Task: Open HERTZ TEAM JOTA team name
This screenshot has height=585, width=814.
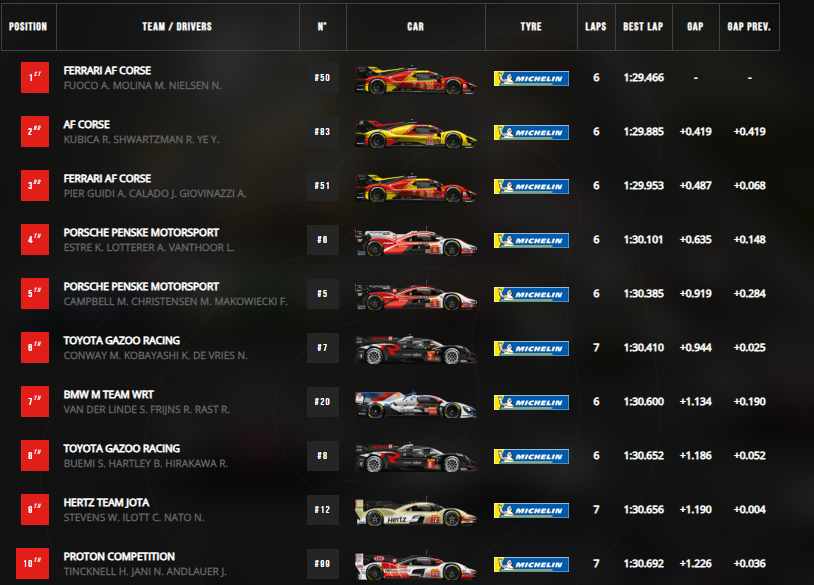Action: pos(106,502)
